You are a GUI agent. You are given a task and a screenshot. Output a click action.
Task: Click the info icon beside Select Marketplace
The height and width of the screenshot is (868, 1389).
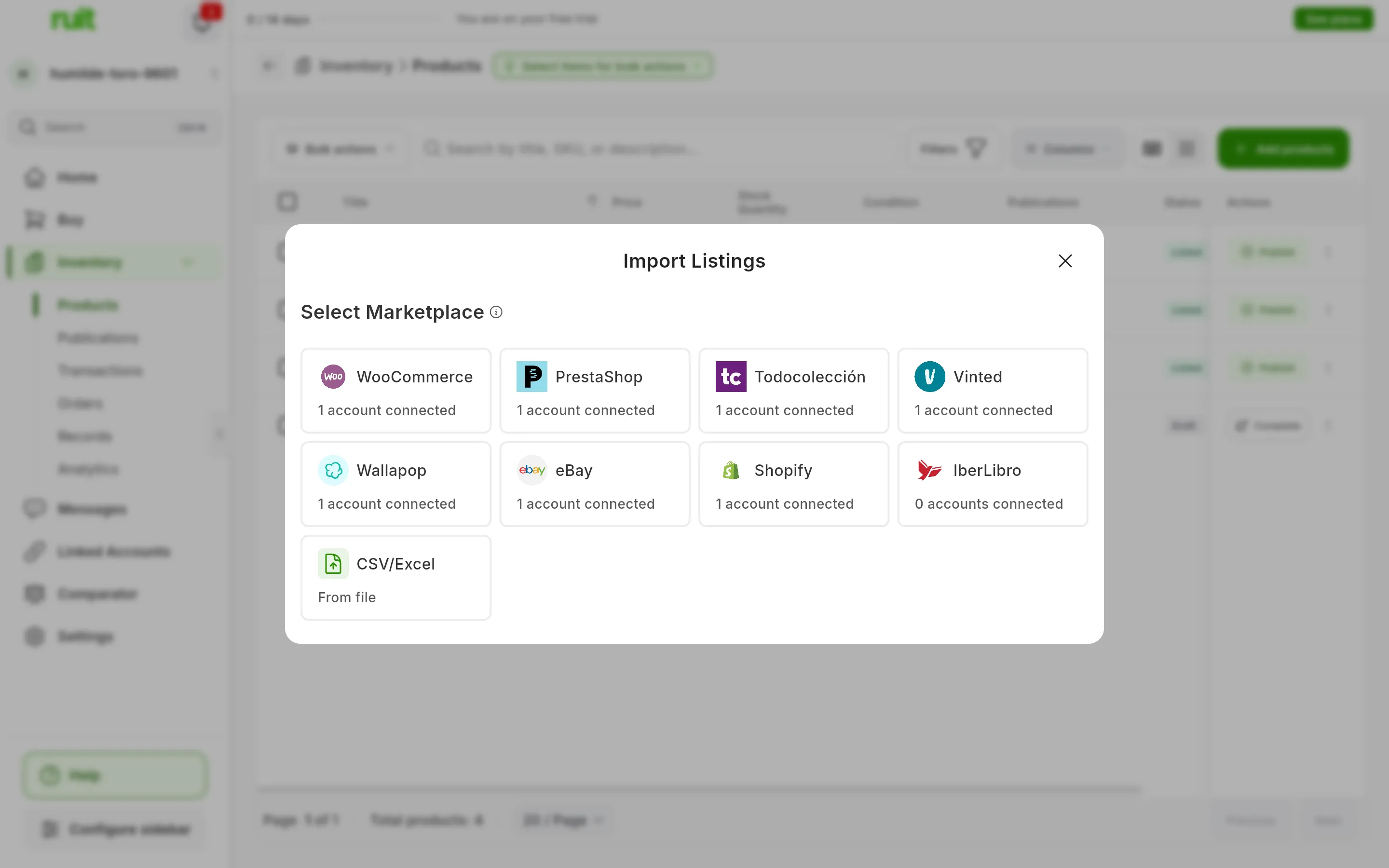point(496,312)
